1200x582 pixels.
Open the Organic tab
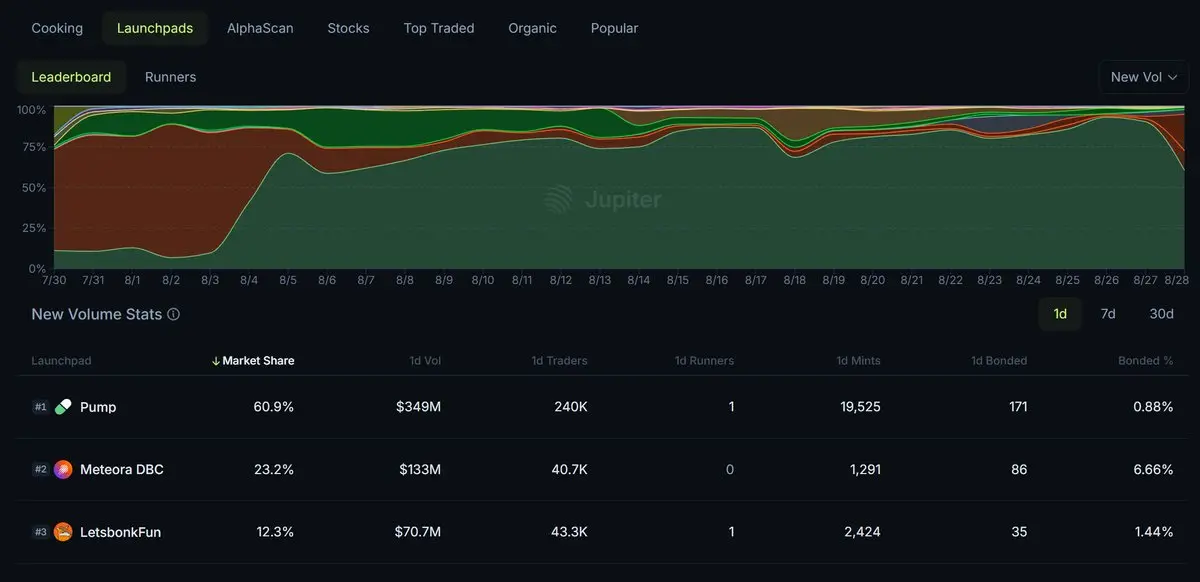532,28
